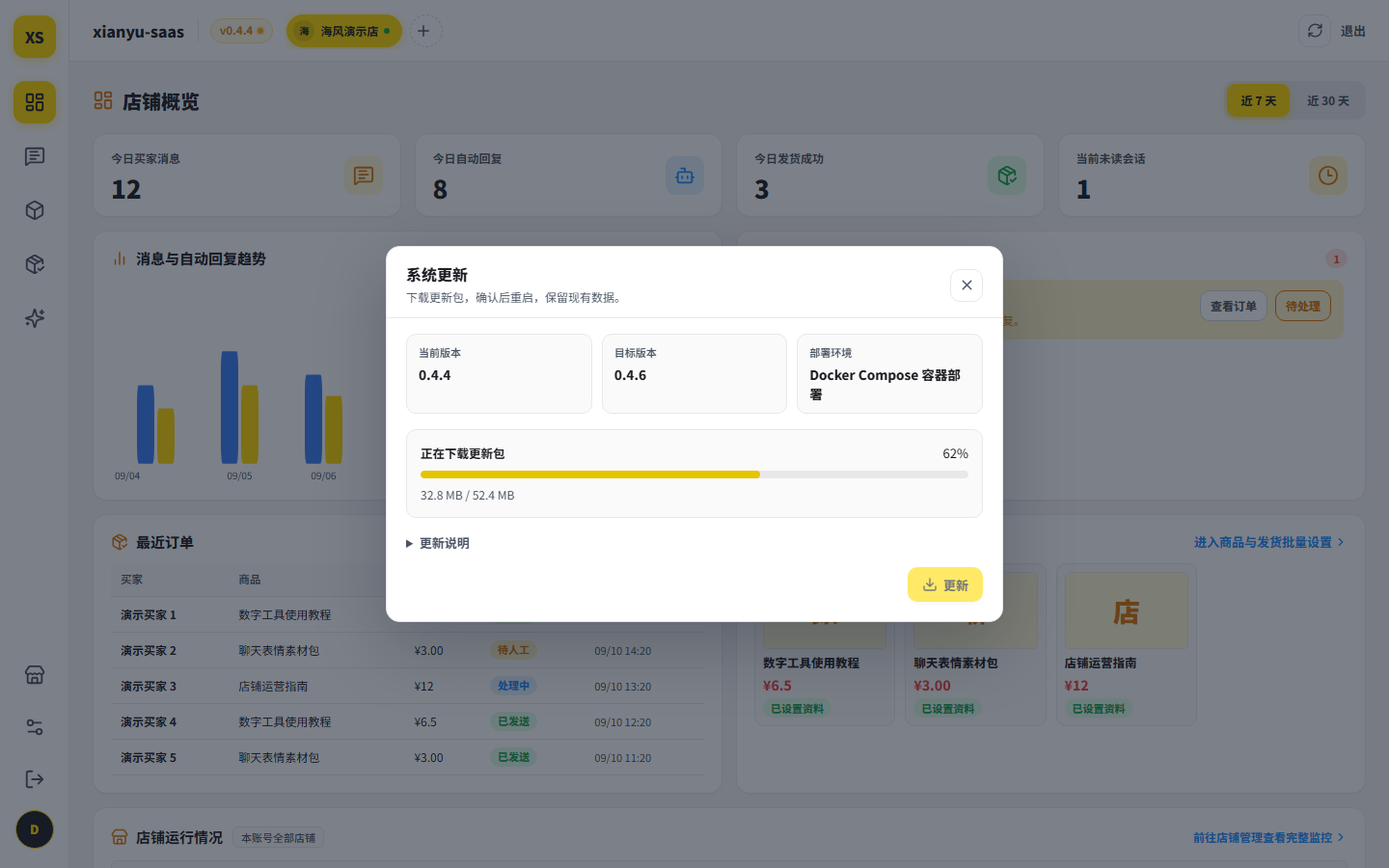Click the 目标版本 0.4.6 value

pos(631,375)
